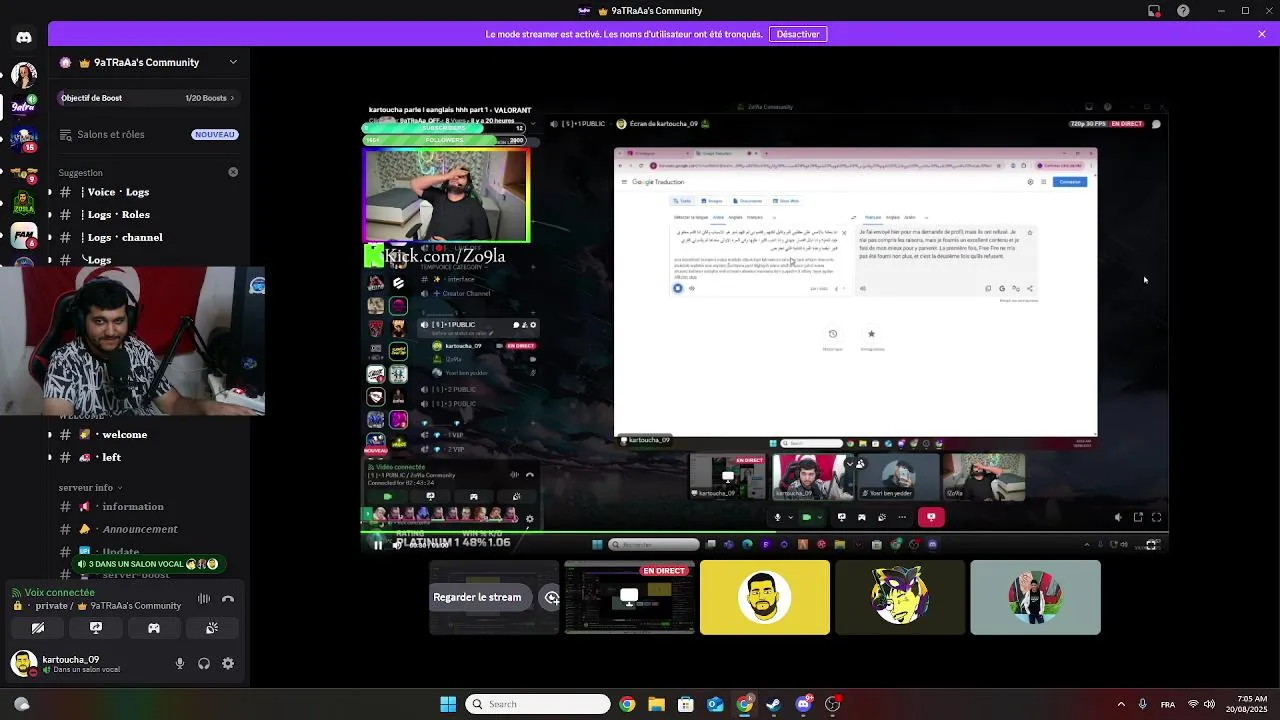The height and width of the screenshot is (720, 1280).
Task: Share your screen from voice panel
Action: (x=96, y=628)
